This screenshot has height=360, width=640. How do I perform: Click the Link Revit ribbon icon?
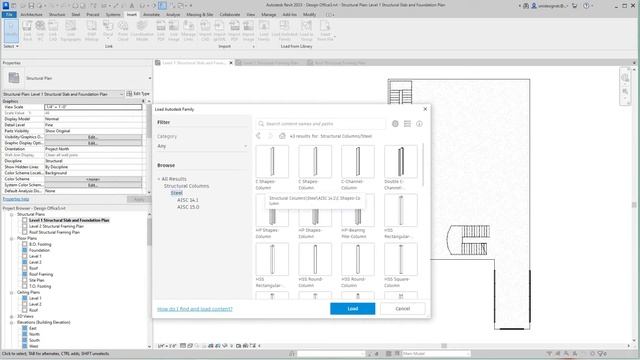click(x=27, y=31)
